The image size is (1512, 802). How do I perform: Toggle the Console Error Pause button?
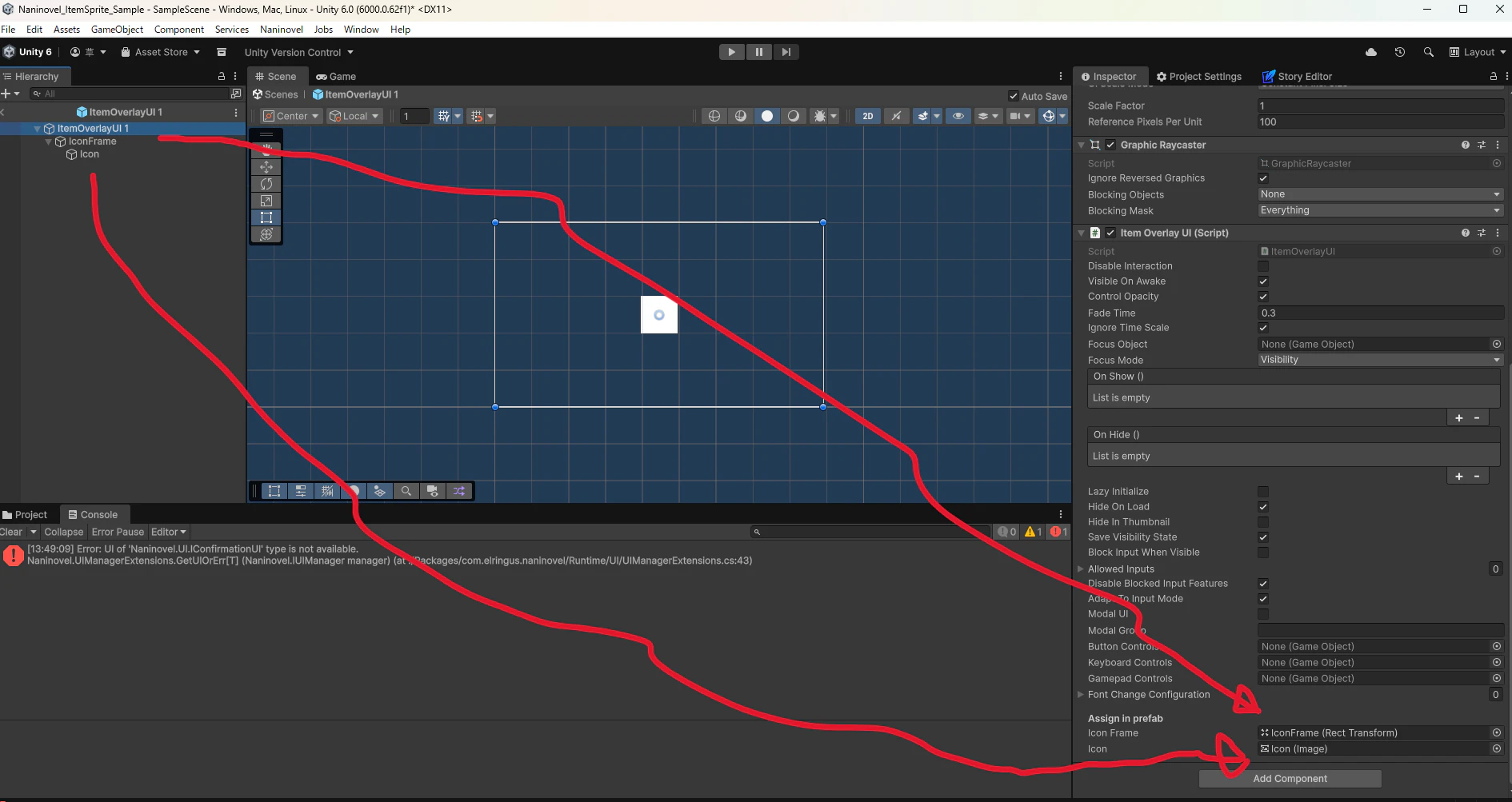coord(118,532)
